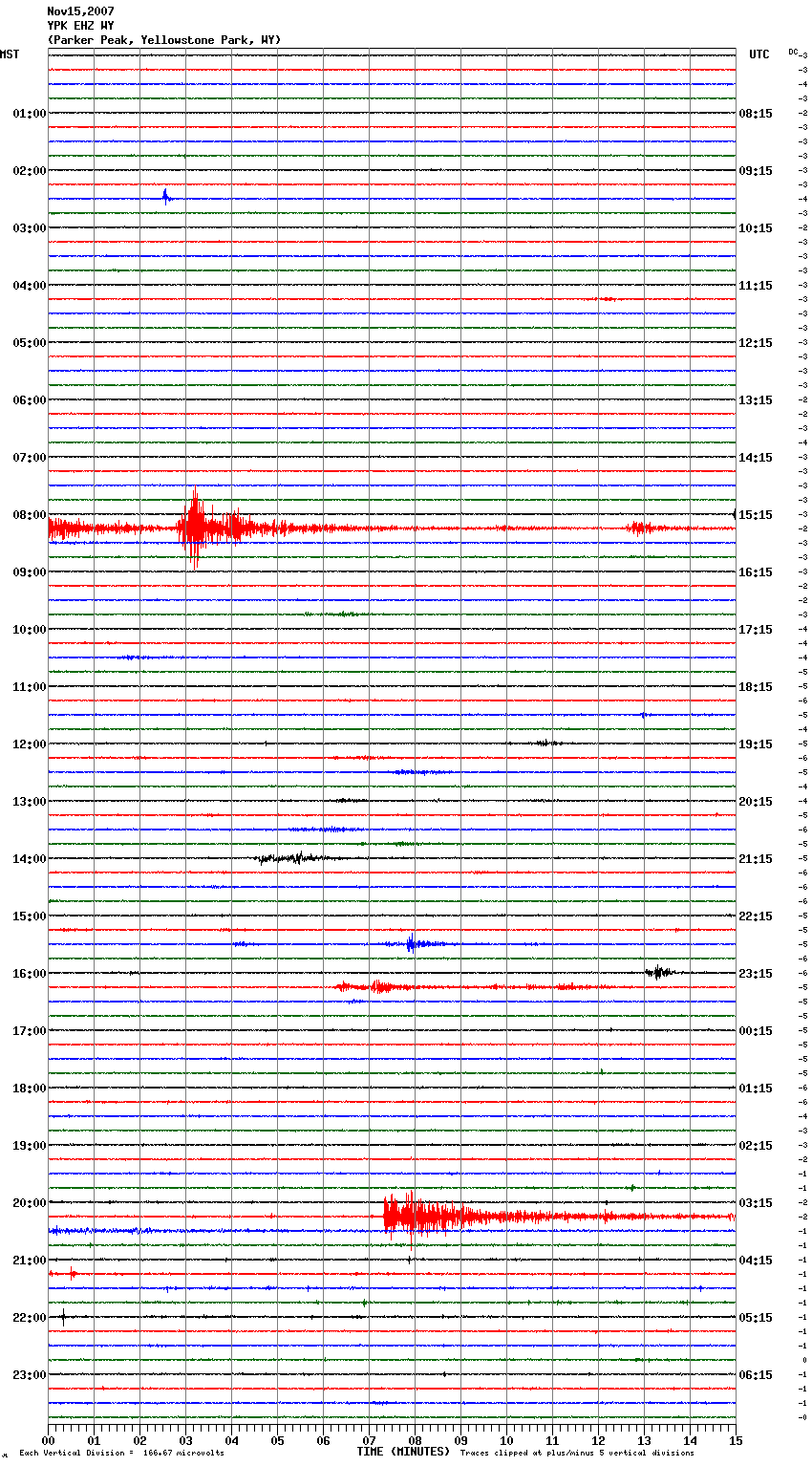812x1466 pixels.
Task: Select the 03:00 MST time label
Action: coord(30,228)
